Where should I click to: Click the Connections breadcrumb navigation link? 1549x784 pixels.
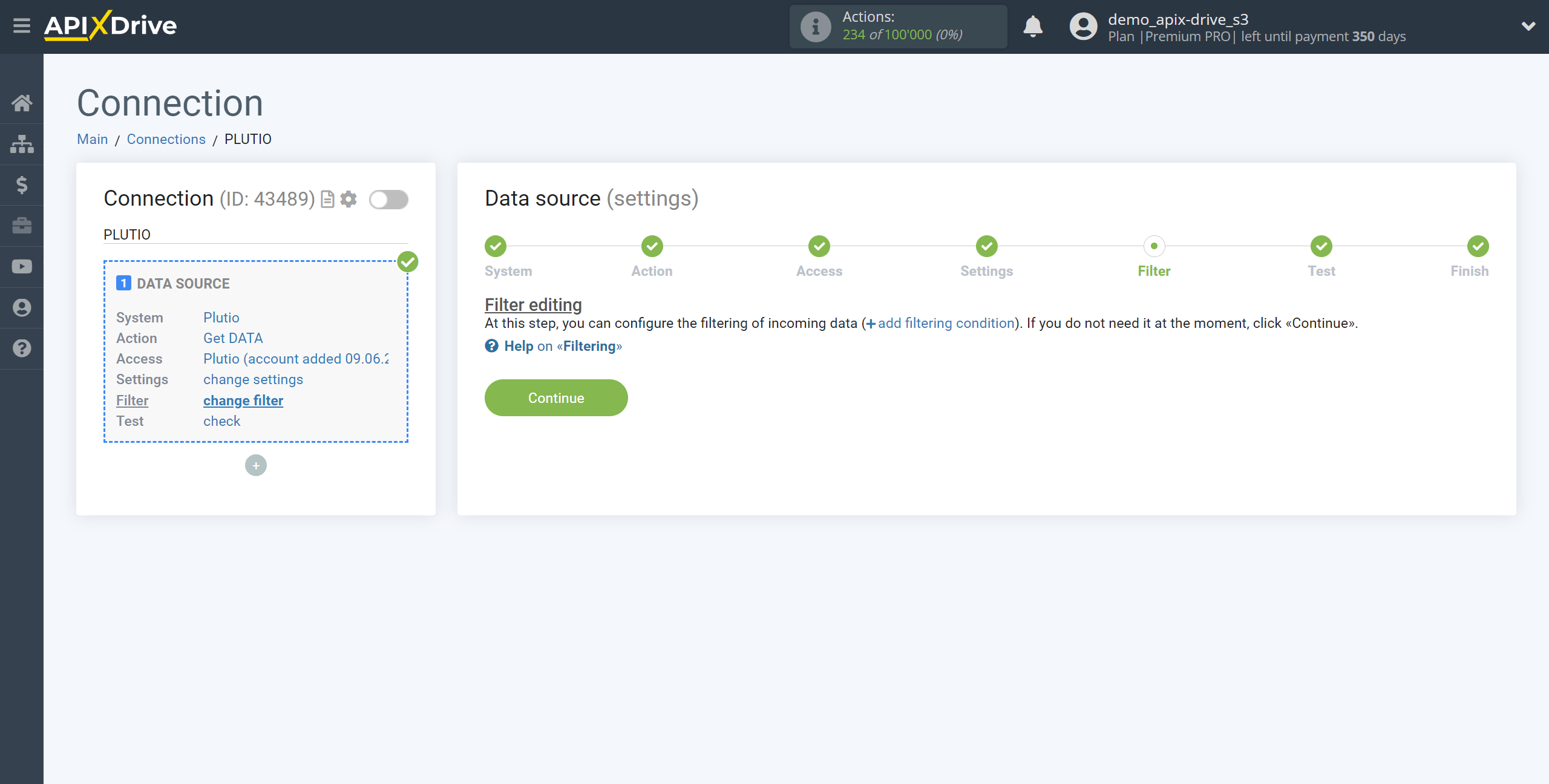click(166, 139)
